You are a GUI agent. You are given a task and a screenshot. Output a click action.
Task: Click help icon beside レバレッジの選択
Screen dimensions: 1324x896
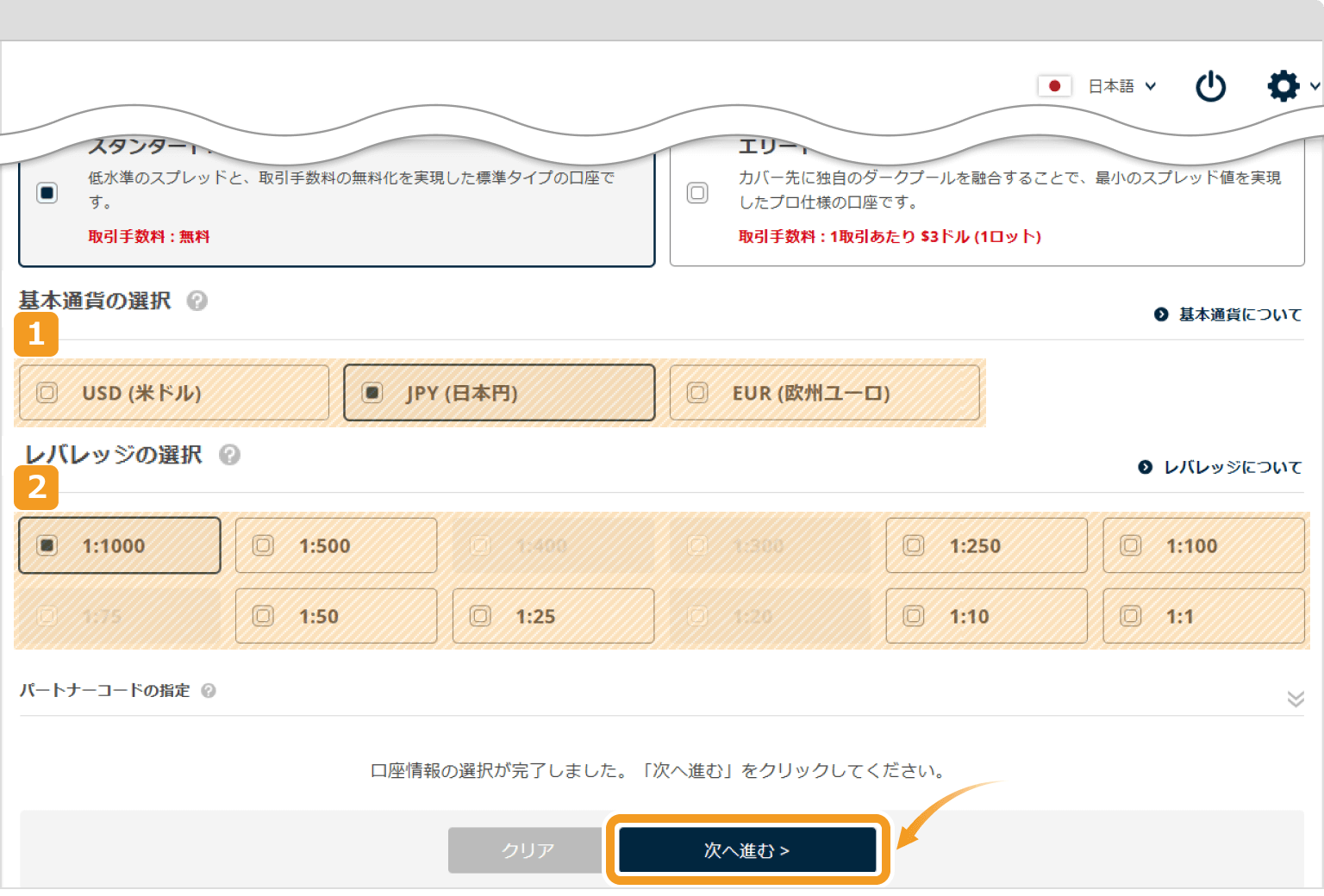pos(229,455)
